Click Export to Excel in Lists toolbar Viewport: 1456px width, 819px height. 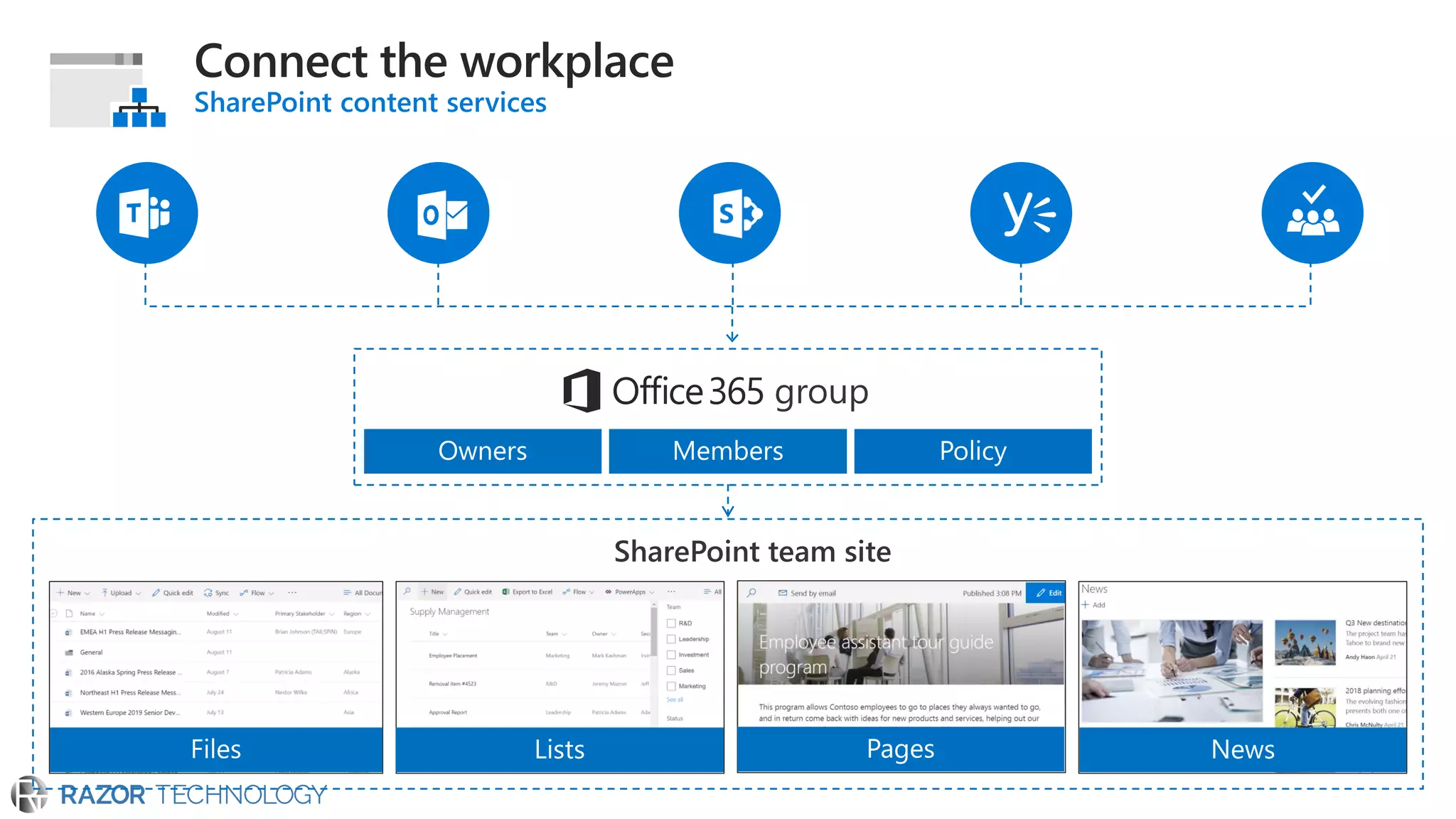[x=527, y=591]
